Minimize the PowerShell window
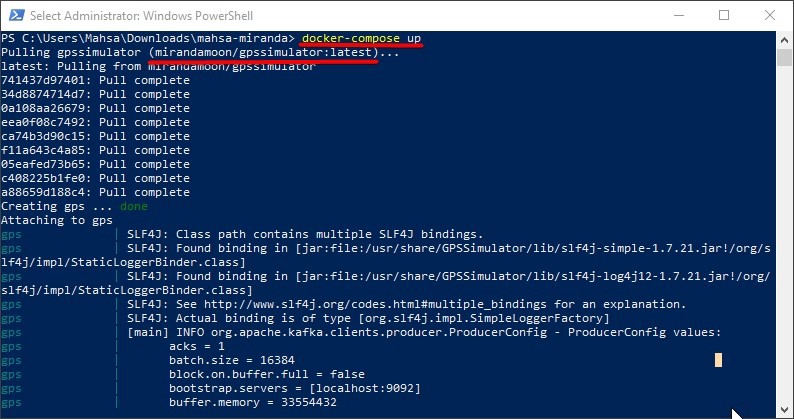The image size is (794, 419). pos(679,15)
